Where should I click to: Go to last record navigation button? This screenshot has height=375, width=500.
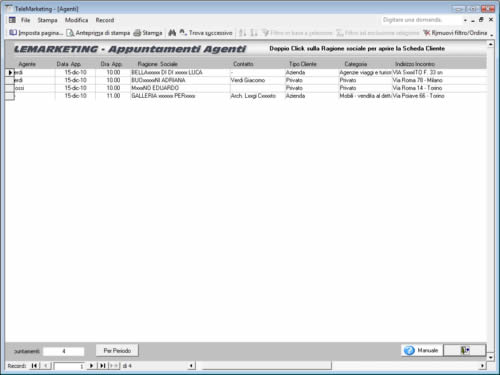tap(102, 366)
